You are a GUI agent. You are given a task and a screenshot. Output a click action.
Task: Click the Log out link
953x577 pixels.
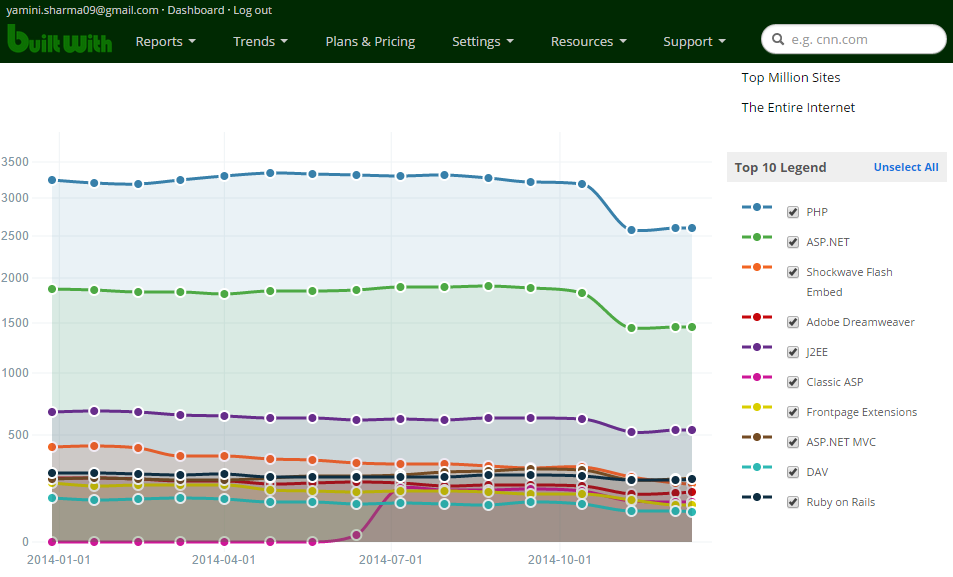point(253,10)
